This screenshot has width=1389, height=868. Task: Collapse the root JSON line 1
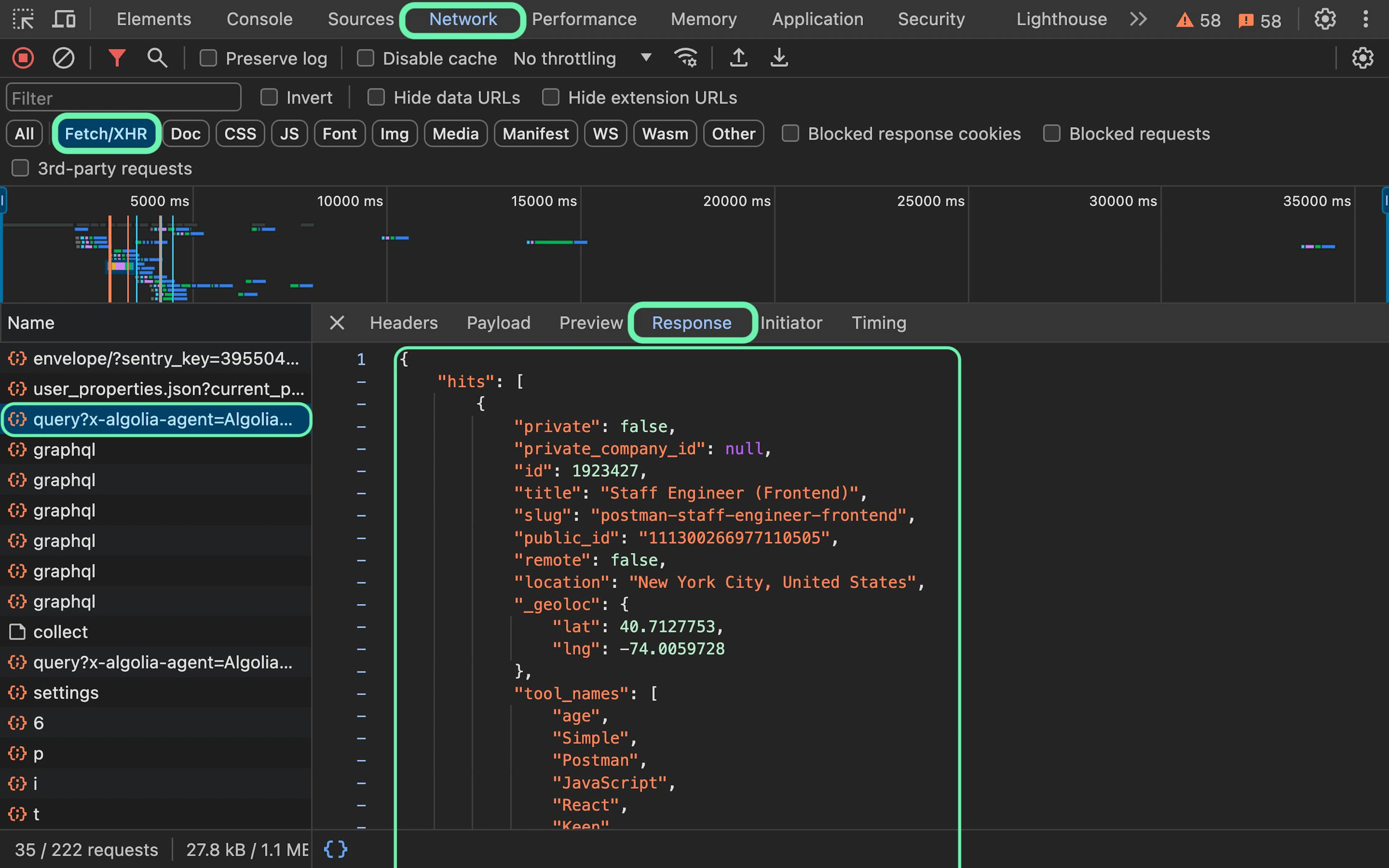pos(361,359)
